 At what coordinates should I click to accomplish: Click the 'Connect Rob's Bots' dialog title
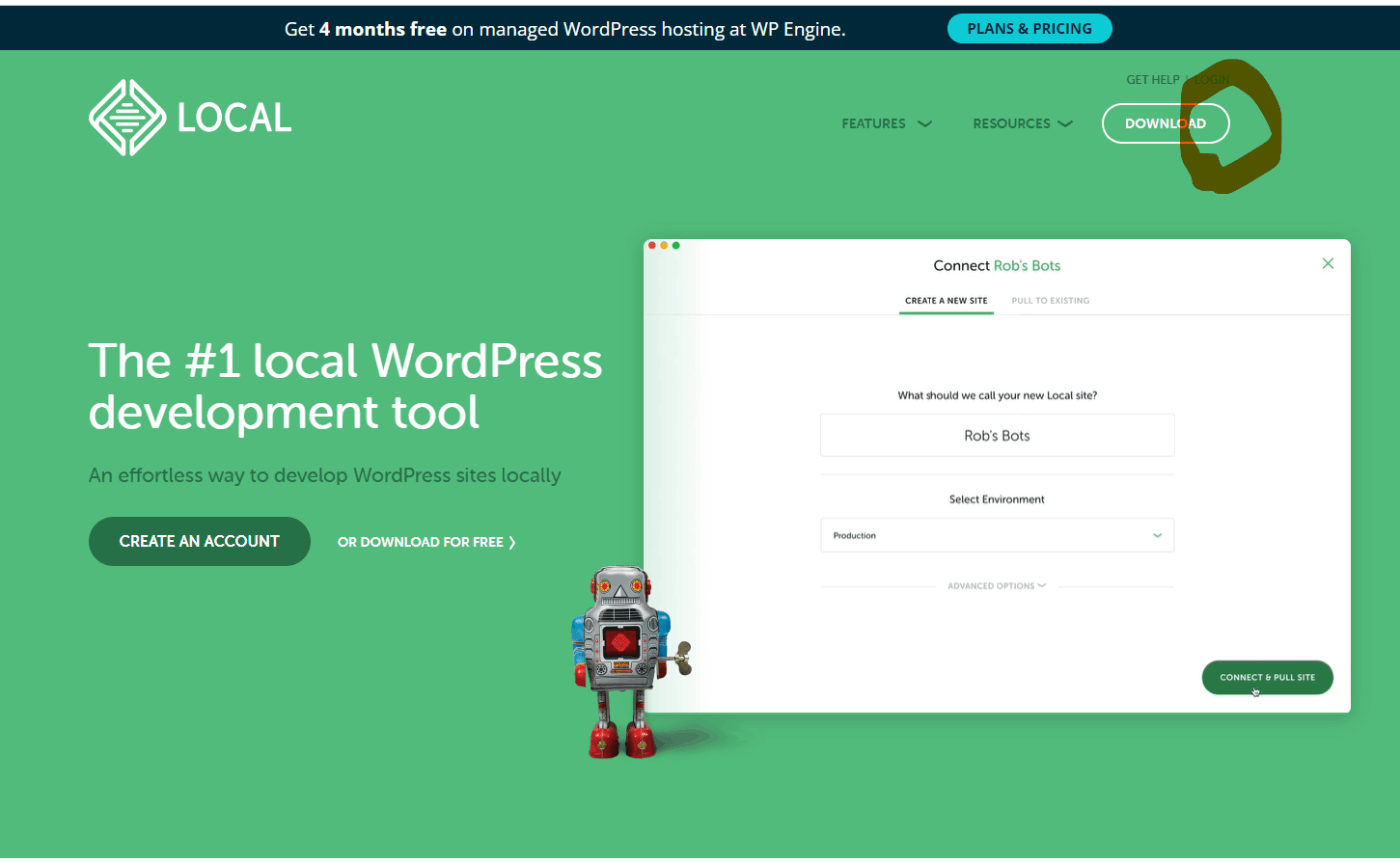997,265
